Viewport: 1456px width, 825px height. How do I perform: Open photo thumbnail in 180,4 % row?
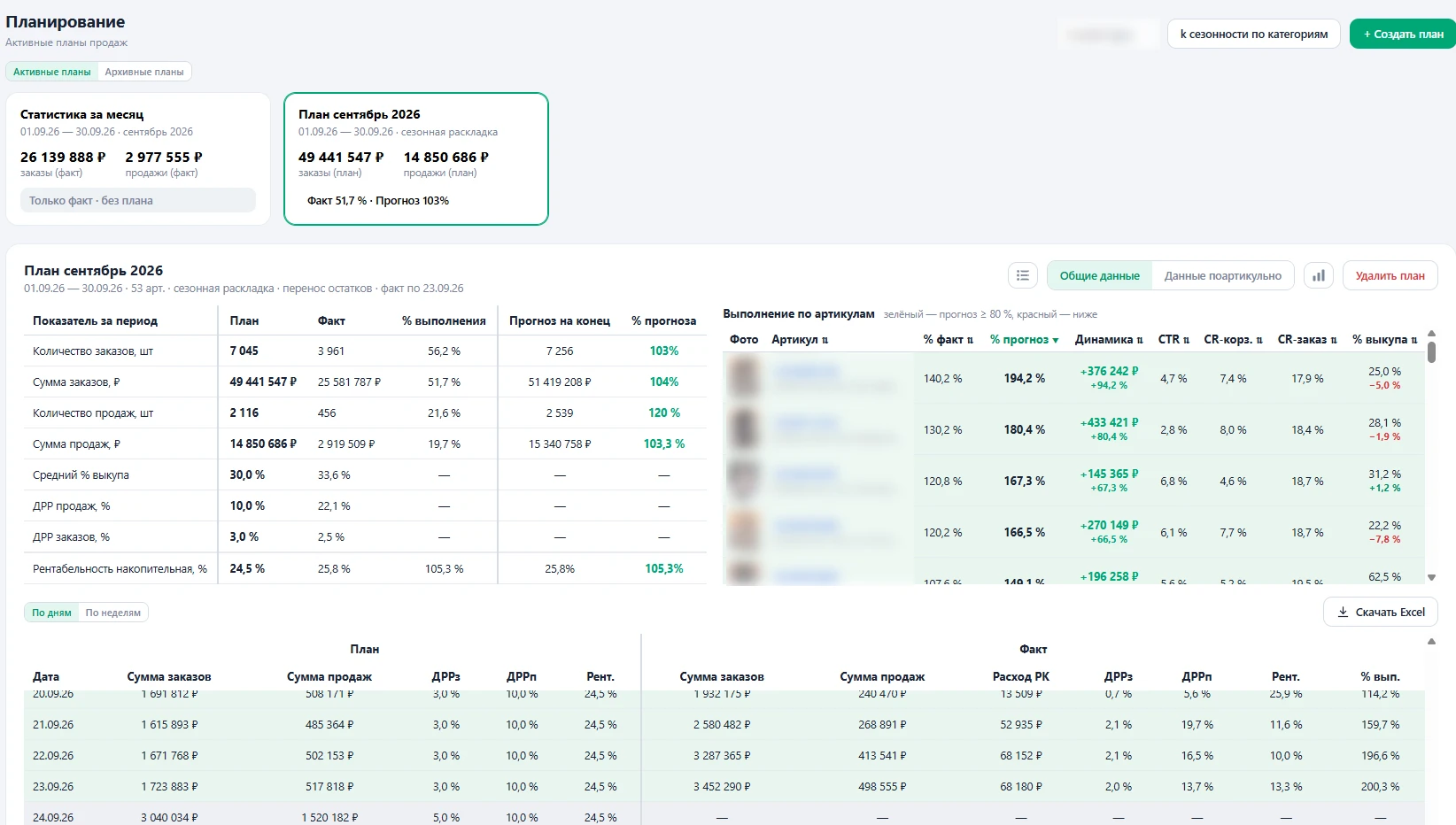pyautogui.click(x=744, y=429)
